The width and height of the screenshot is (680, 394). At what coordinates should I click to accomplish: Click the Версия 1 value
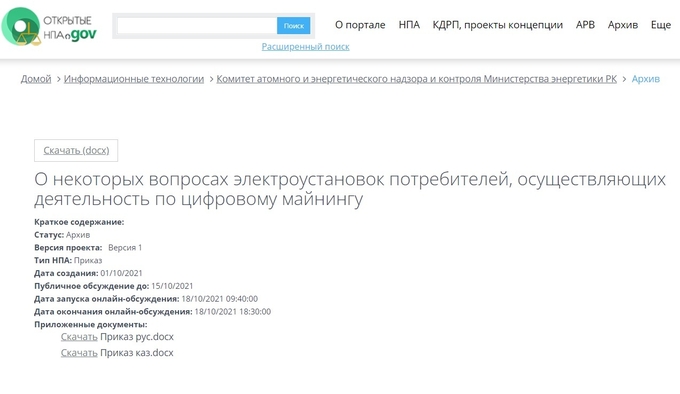[x=125, y=247]
